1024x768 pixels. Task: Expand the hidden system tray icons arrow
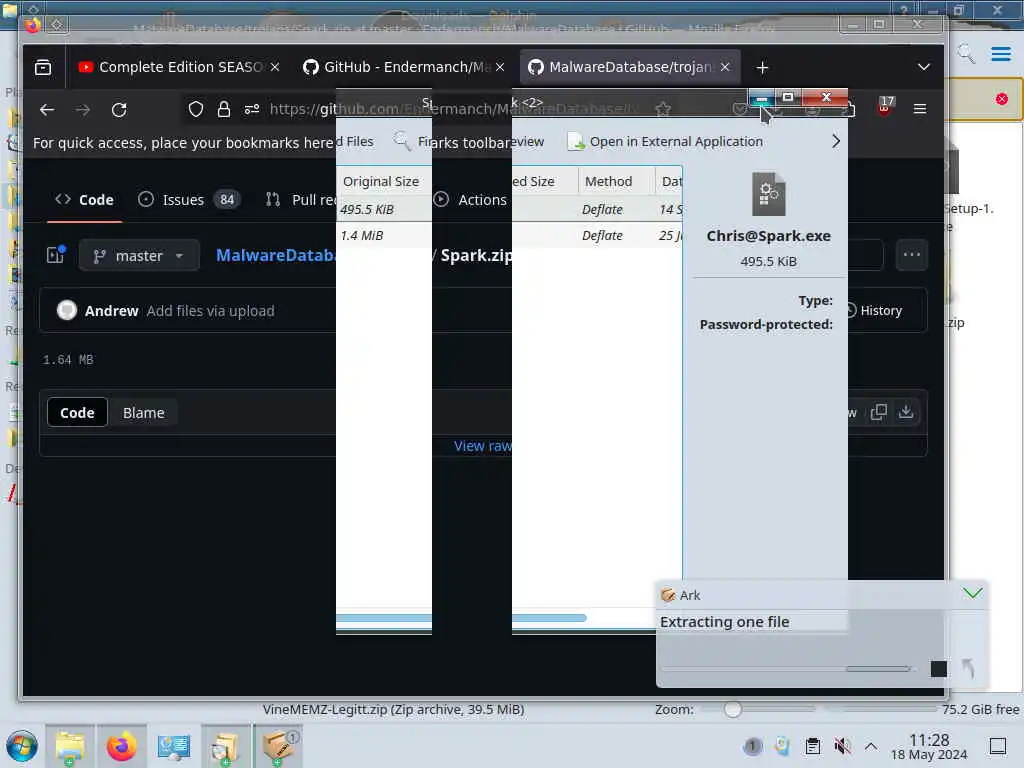tap(871, 746)
